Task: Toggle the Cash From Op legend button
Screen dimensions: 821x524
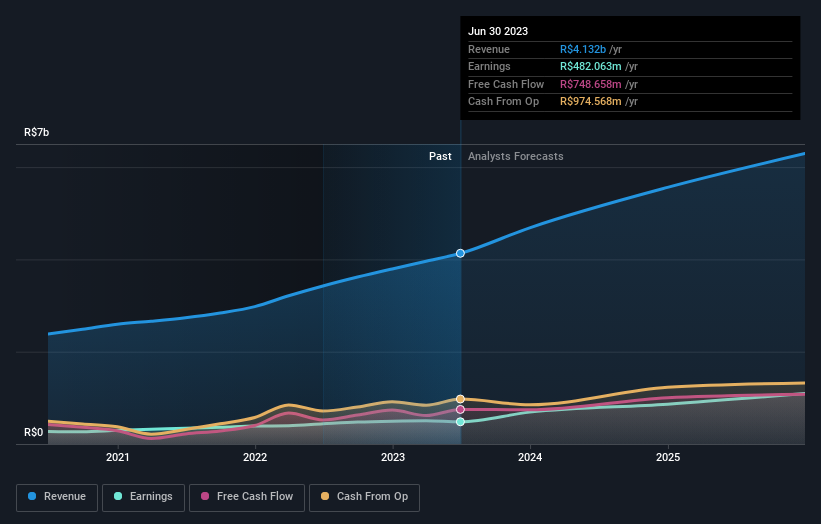Action: click(x=364, y=497)
